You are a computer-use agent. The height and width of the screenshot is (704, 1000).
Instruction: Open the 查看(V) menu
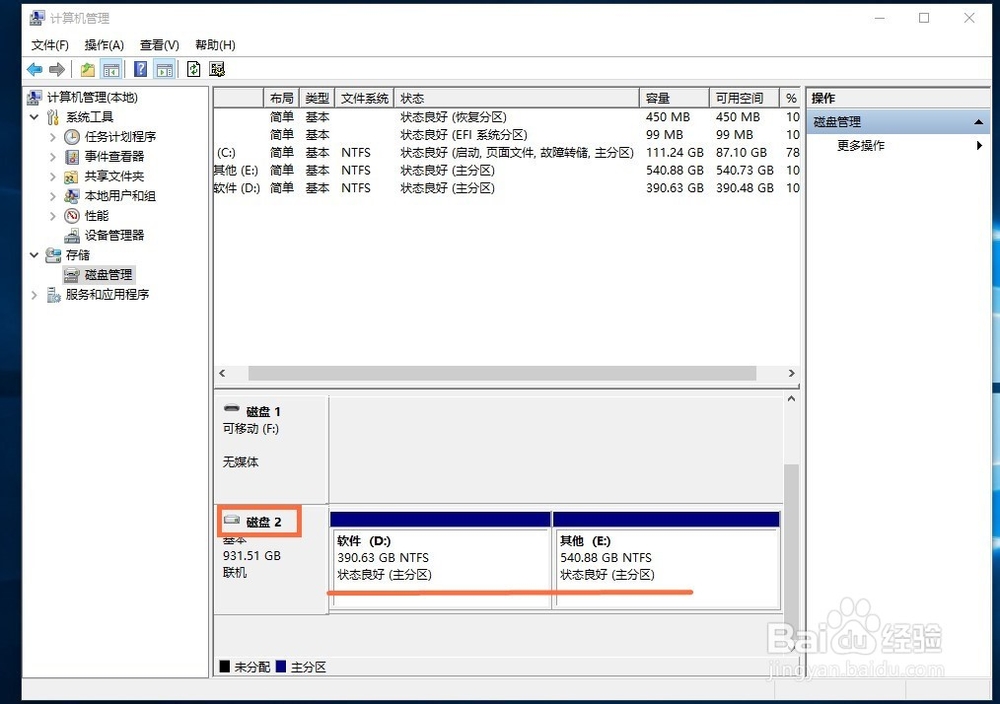click(157, 44)
